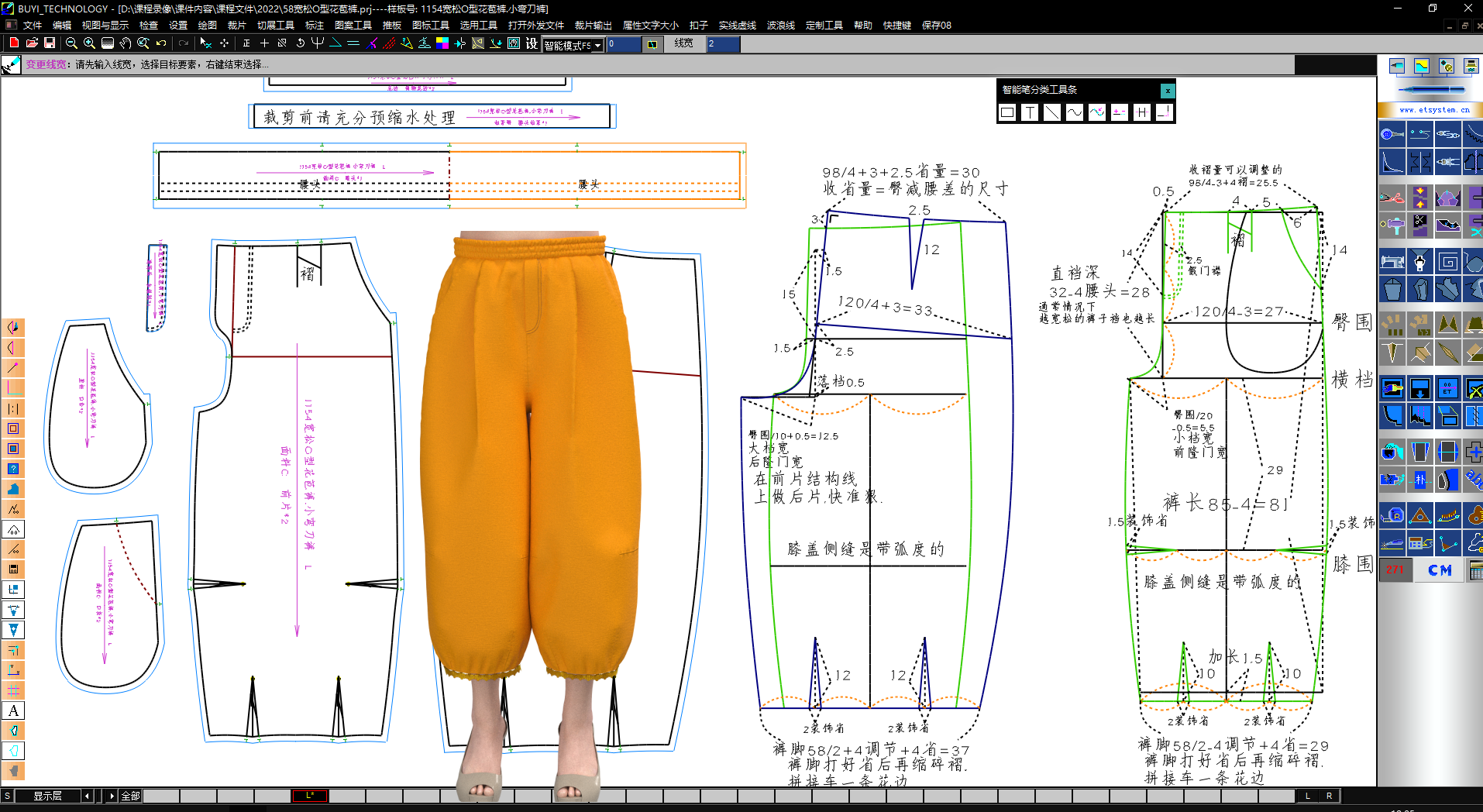
Task: Select the T-intersection tool in smart pen toolbar
Action: pyautogui.click(x=1031, y=112)
